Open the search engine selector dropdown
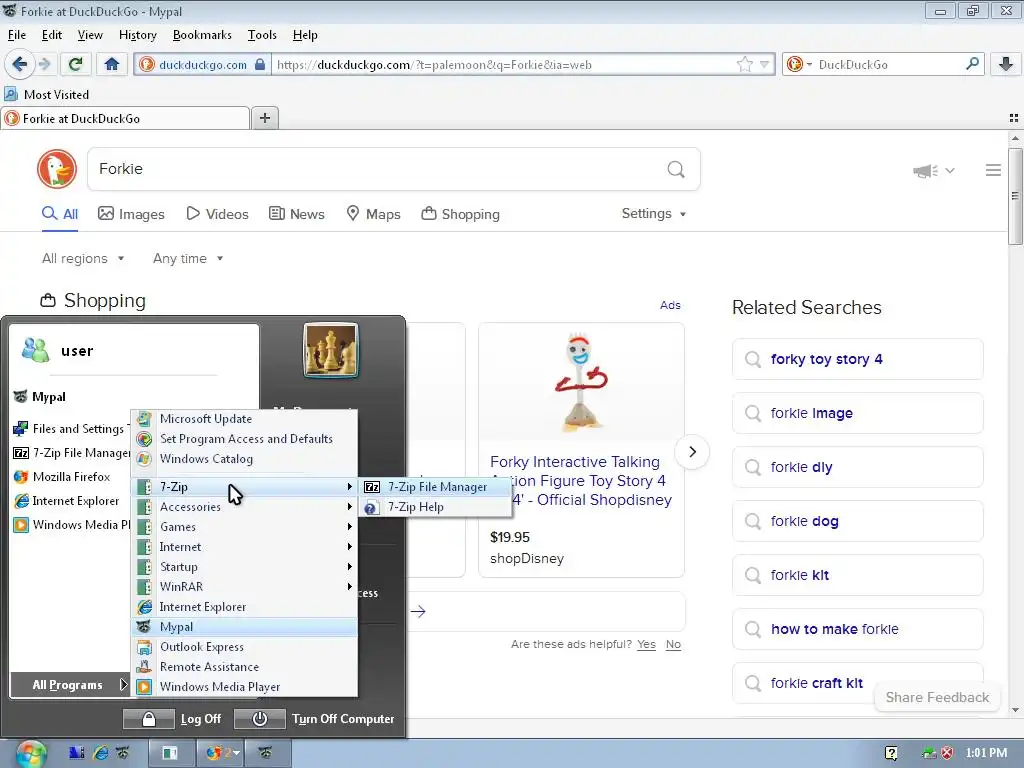 click(x=799, y=64)
